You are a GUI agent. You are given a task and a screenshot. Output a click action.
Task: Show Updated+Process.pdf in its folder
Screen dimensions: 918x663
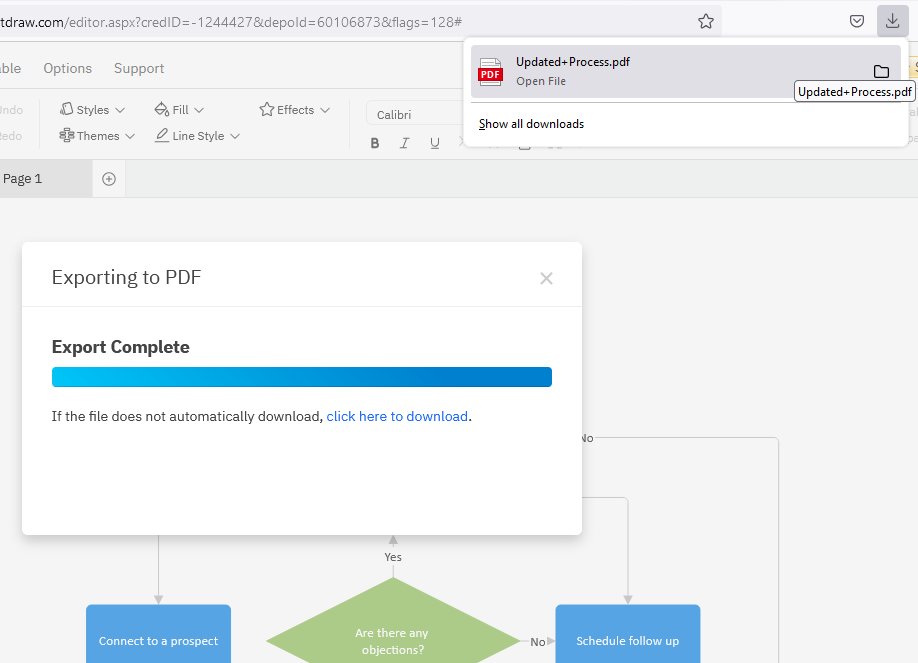point(881,71)
